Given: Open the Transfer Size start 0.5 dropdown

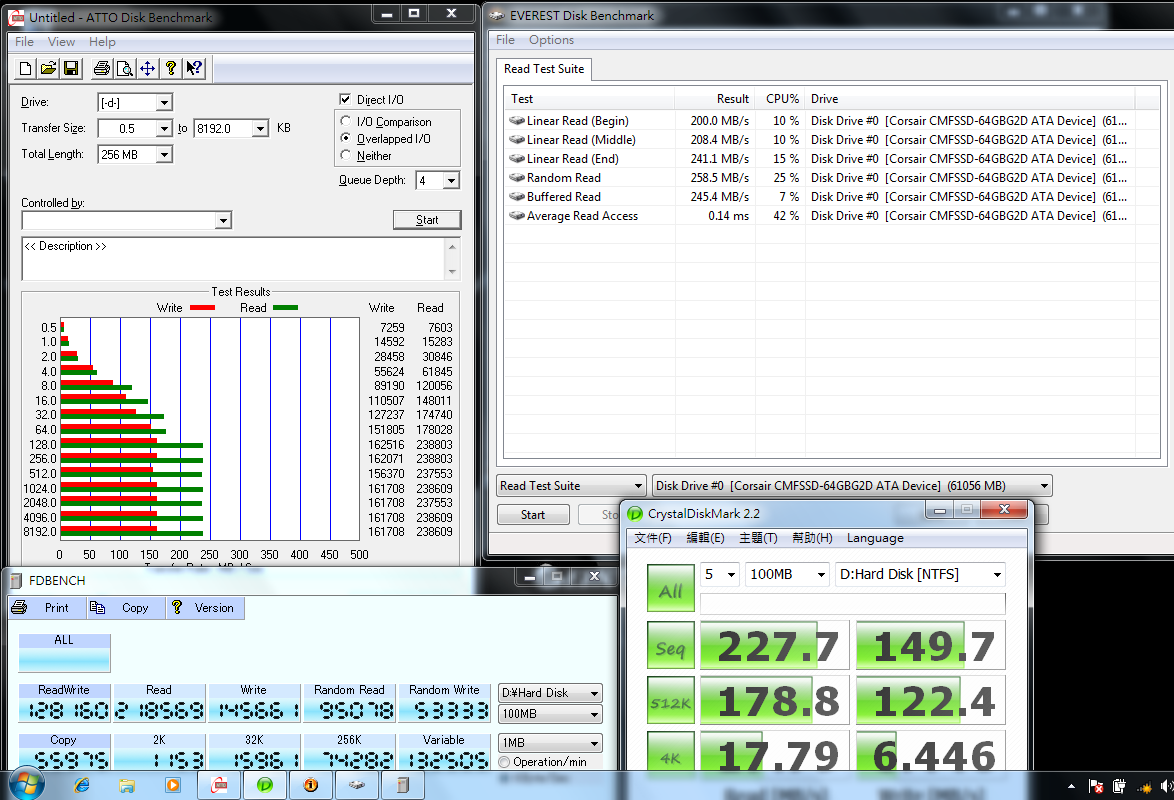Looking at the screenshot, I should click(165, 129).
